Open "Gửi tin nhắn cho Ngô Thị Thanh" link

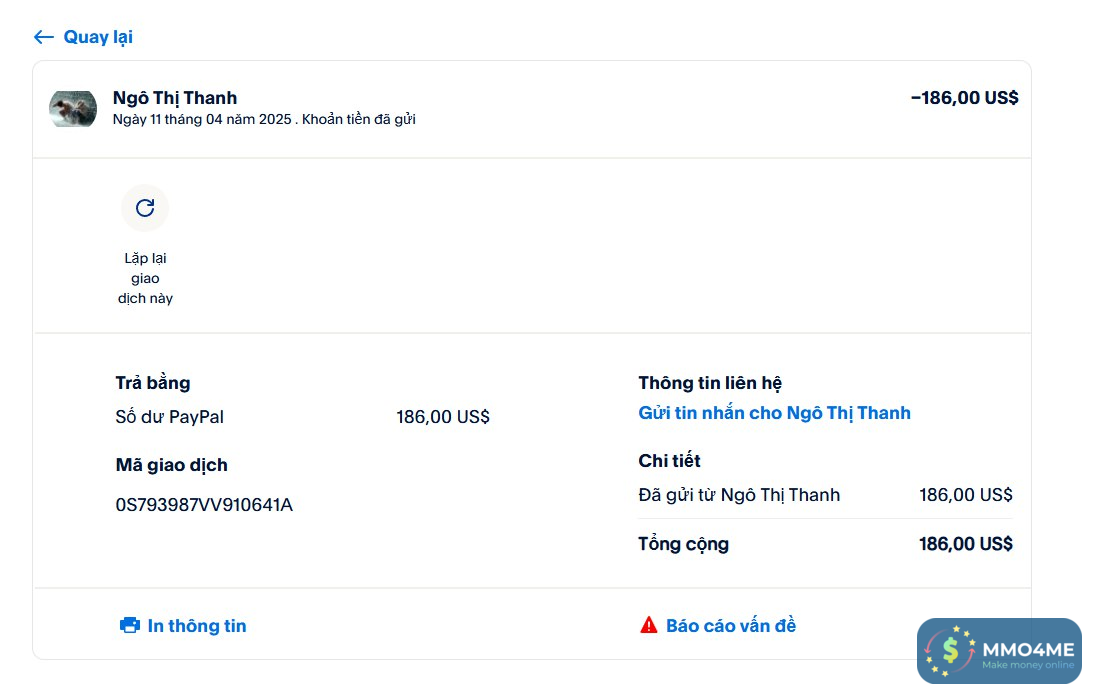tap(774, 413)
